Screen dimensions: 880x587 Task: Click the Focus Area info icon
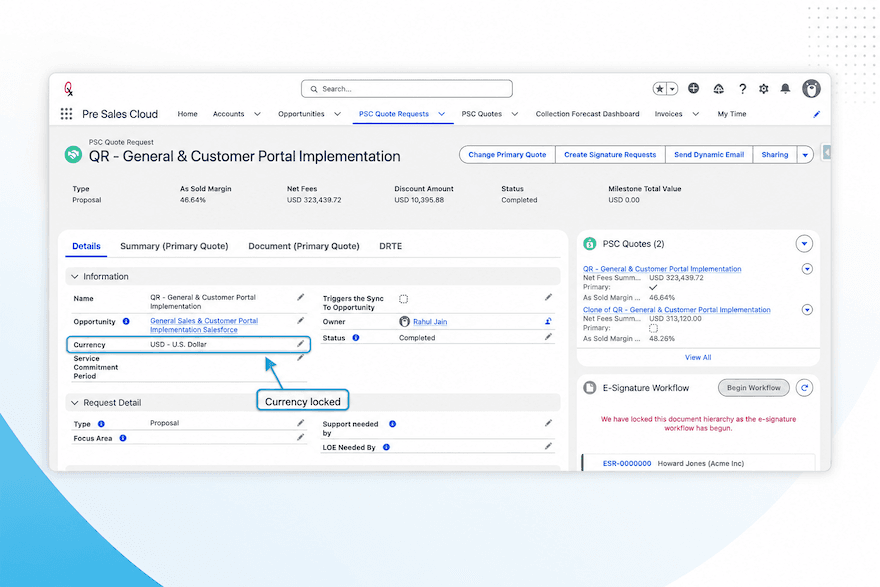click(x=122, y=438)
